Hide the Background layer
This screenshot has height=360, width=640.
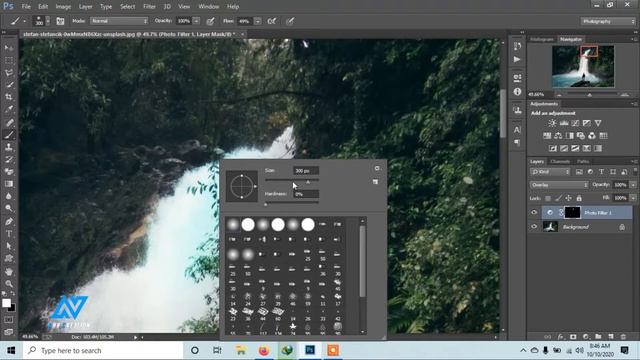click(534, 227)
